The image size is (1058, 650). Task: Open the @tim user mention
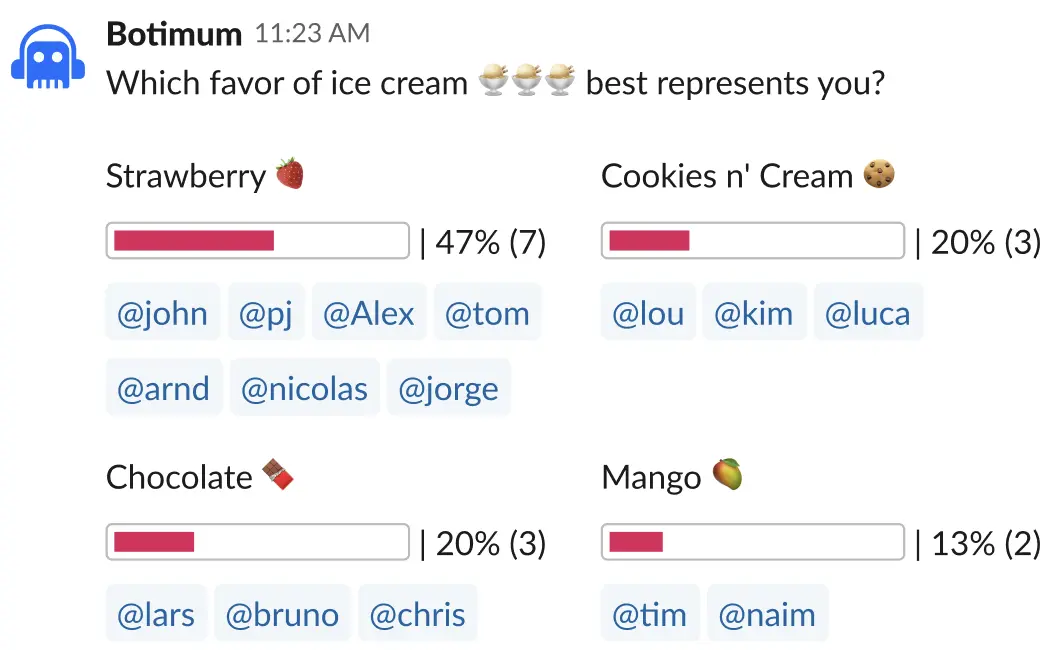[x=650, y=614]
